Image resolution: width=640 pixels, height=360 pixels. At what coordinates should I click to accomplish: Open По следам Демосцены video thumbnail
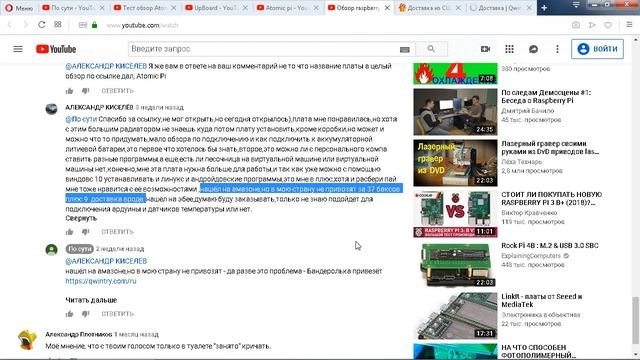tap(455, 112)
